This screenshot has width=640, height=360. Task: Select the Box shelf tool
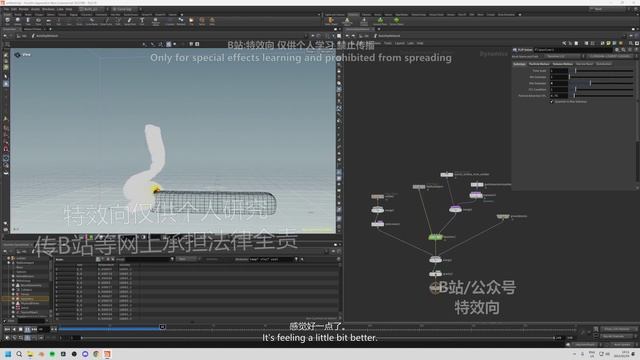click(x=7, y=21)
